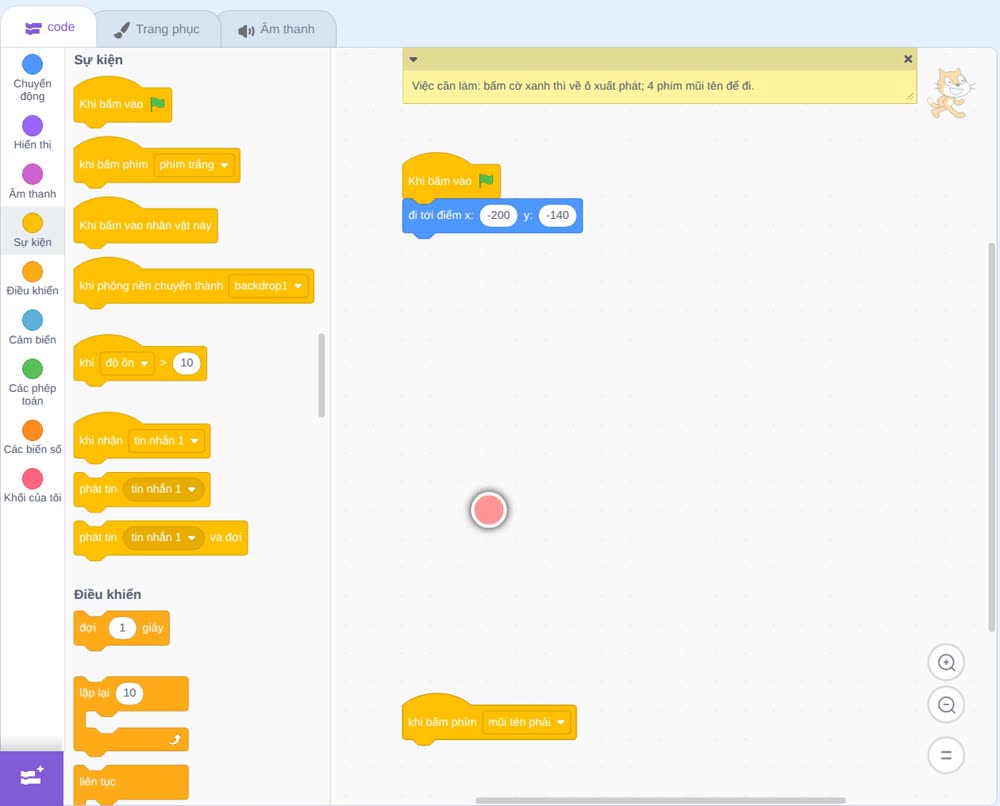Select the Sự kiện category circle
Viewport: 1000px width, 806px height.
point(33,223)
